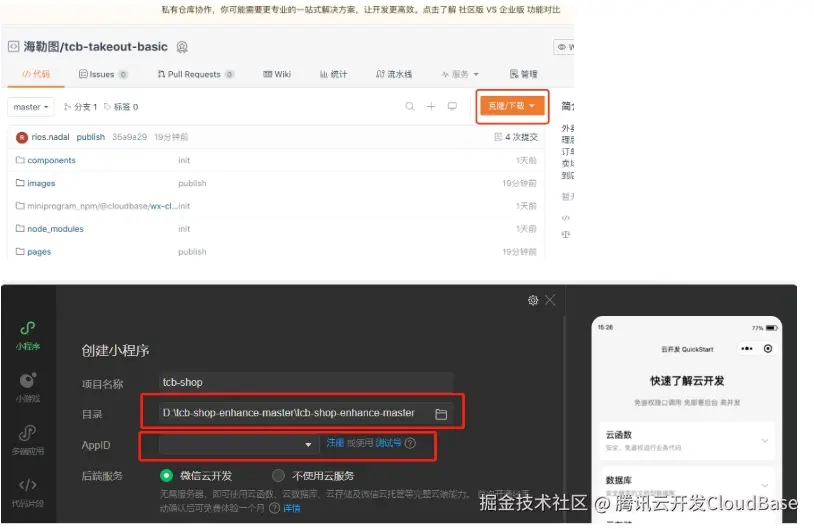The height and width of the screenshot is (529, 814).
Task: Click the Watch eye button
Action: point(564,47)
